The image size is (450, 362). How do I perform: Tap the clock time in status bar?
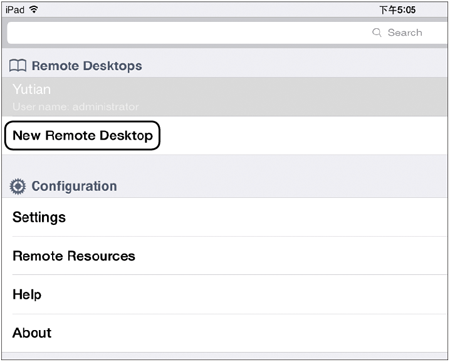[x=397, y=10]
